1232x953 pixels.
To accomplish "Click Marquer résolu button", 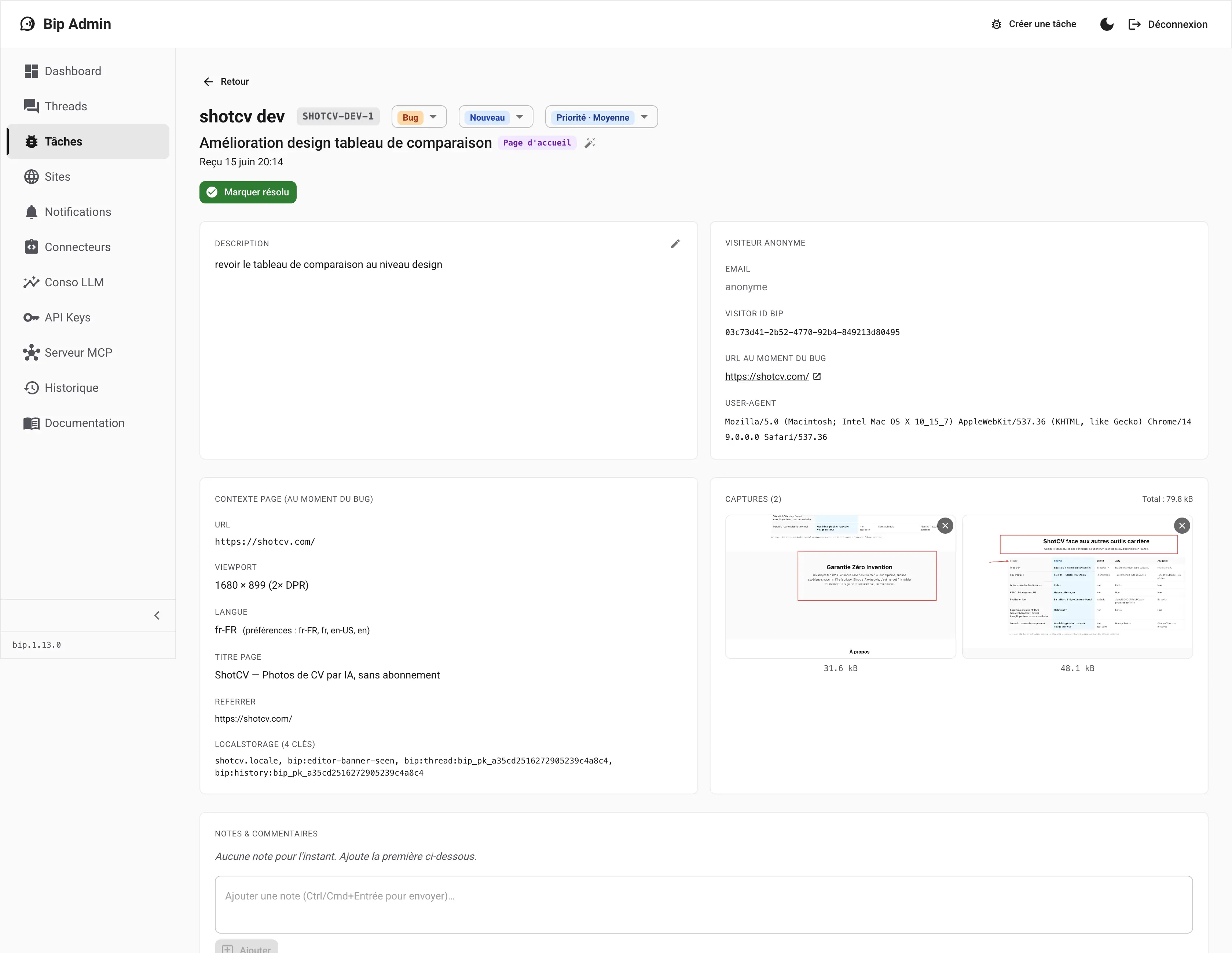I will pos(248,192).
